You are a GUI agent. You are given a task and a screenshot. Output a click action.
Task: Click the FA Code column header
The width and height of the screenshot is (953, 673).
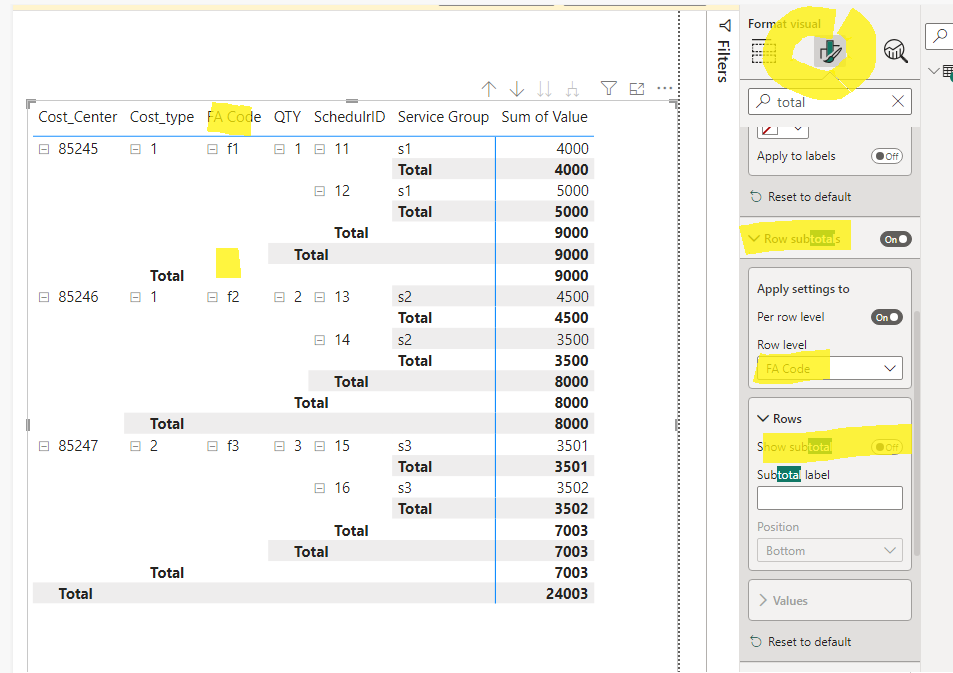click(x=234, y=117)
